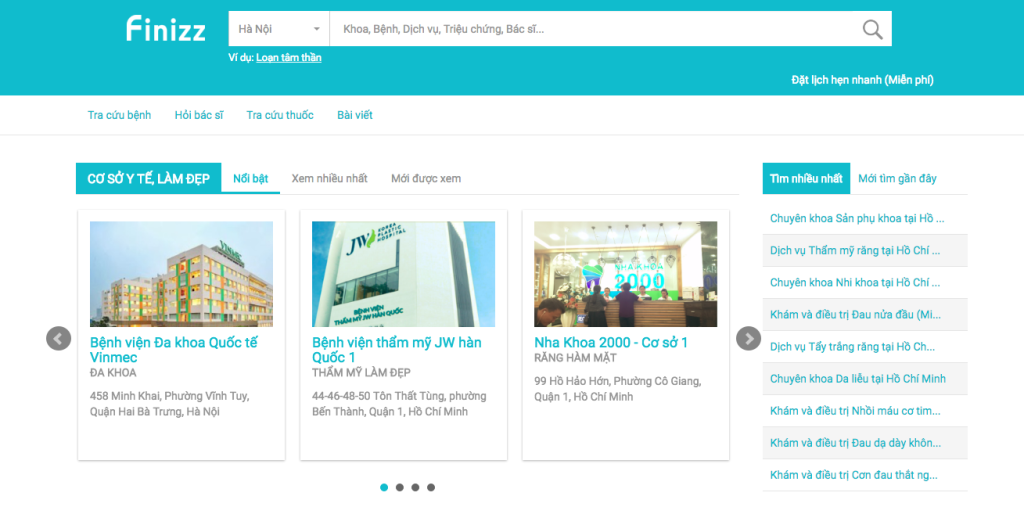Image resolution: width=1024 pixels, height=507 pixels.
Task: Click the magnifying glass search icon
Action: 872,29
